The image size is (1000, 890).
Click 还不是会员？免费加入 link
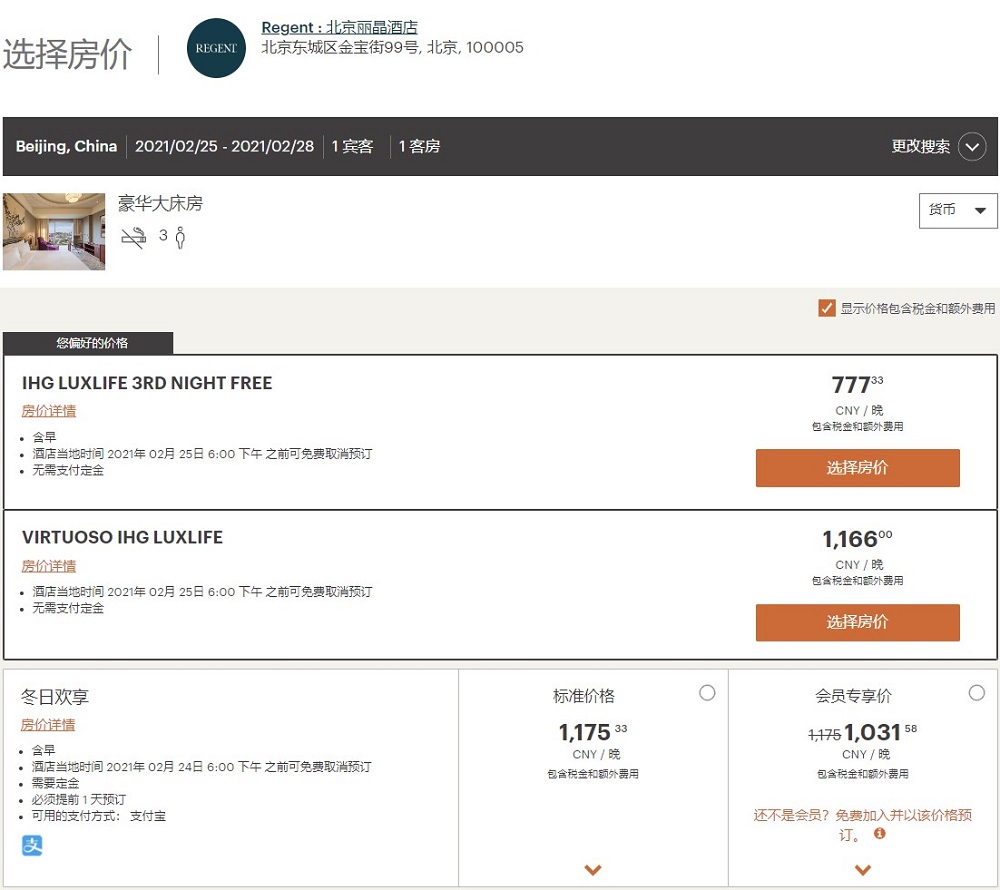pyautogui.click(x=862, y=824)
